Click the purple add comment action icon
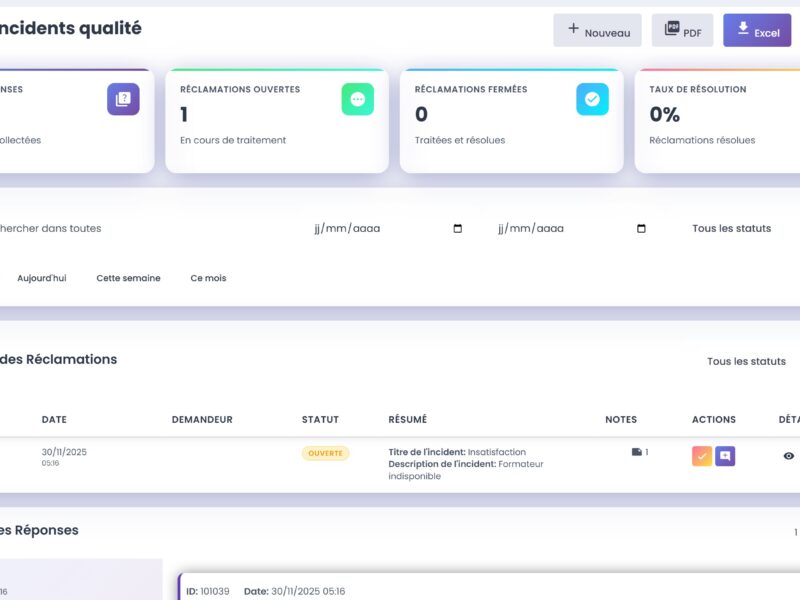Viewport: 800px width, 600px height. 725,456
